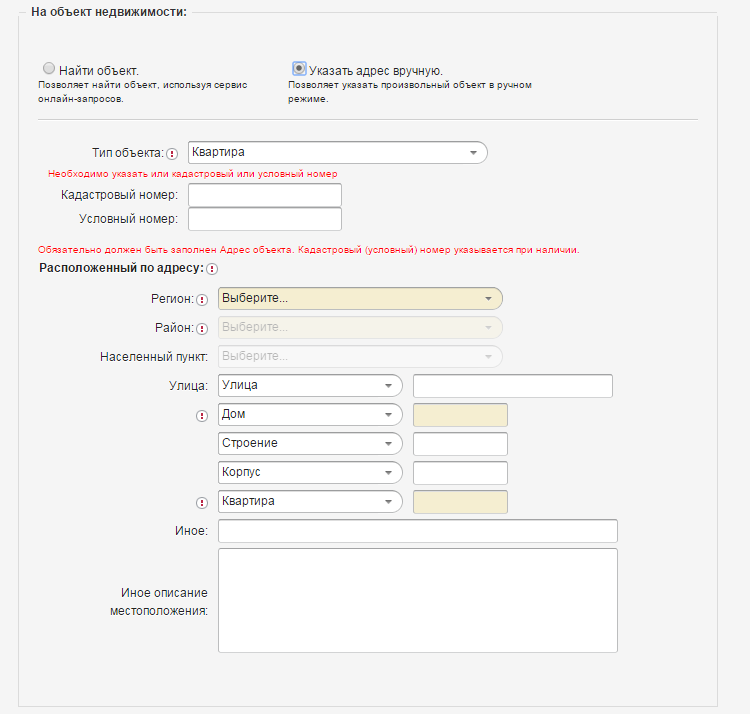Click the required marker icon next to Регион
Screen dimensions: 750x714
pos(202,300)
